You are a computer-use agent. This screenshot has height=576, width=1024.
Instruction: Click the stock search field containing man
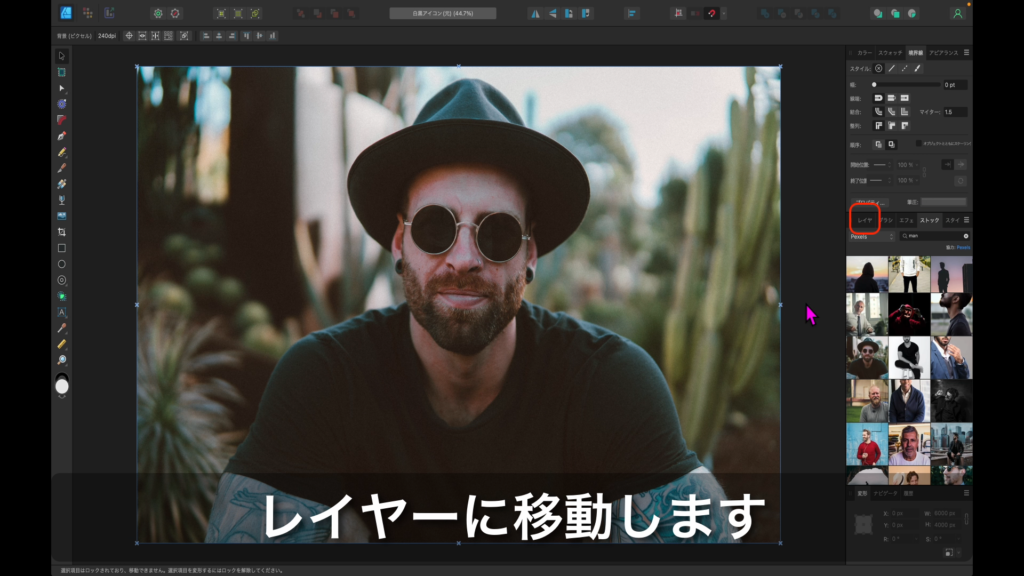[x=934, y=236]
